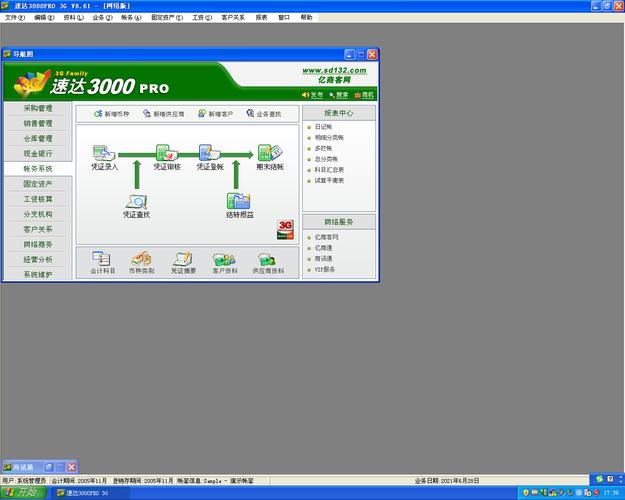Image resolution: width=625 pixels, height=500 pixels.
Task: Open the 客户关系 menu in menu bar
Action: [233, 18]
